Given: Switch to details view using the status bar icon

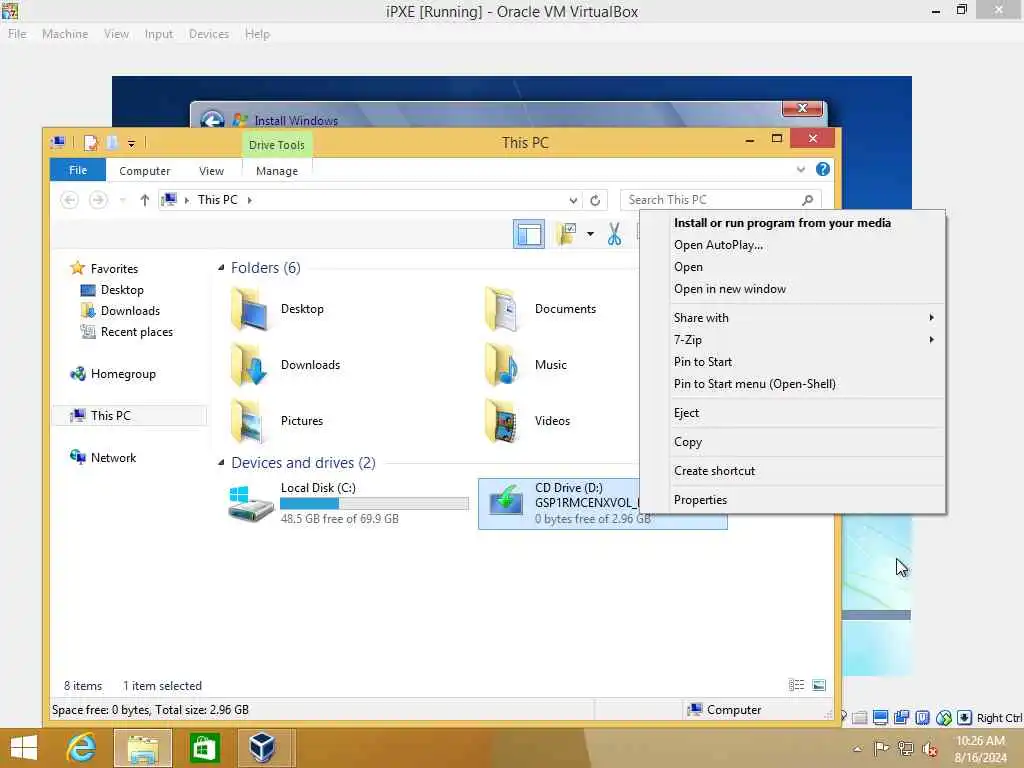Looking at the screenshot, I should 796,685.
